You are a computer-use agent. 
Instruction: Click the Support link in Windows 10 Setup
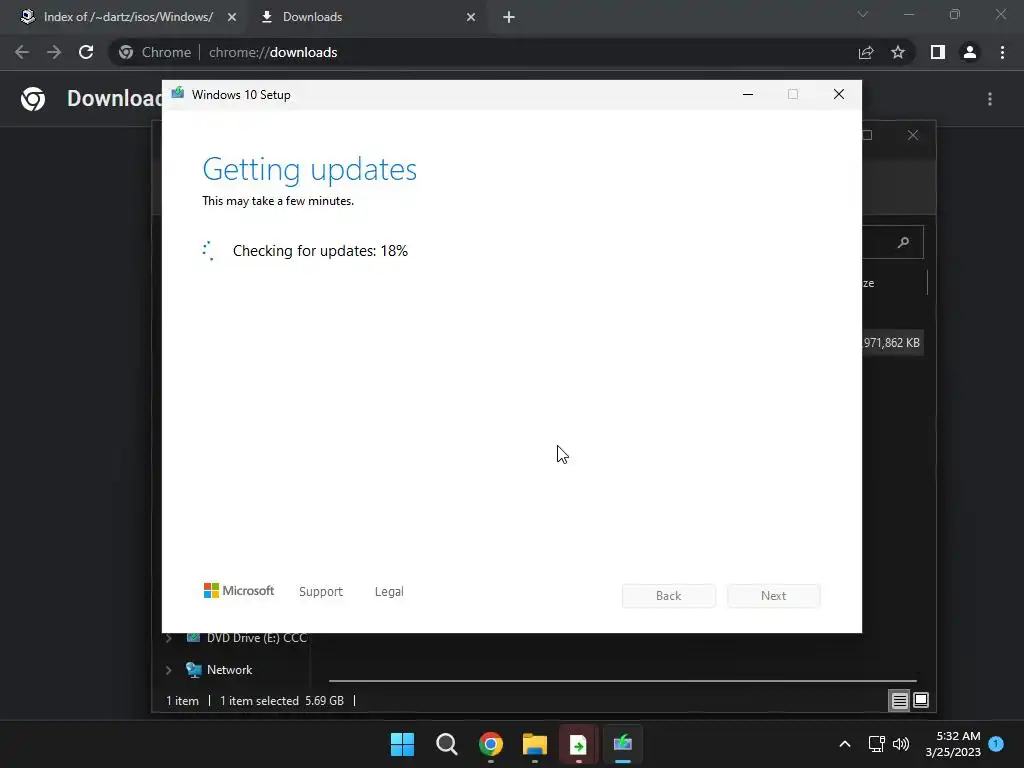point(321,592)
